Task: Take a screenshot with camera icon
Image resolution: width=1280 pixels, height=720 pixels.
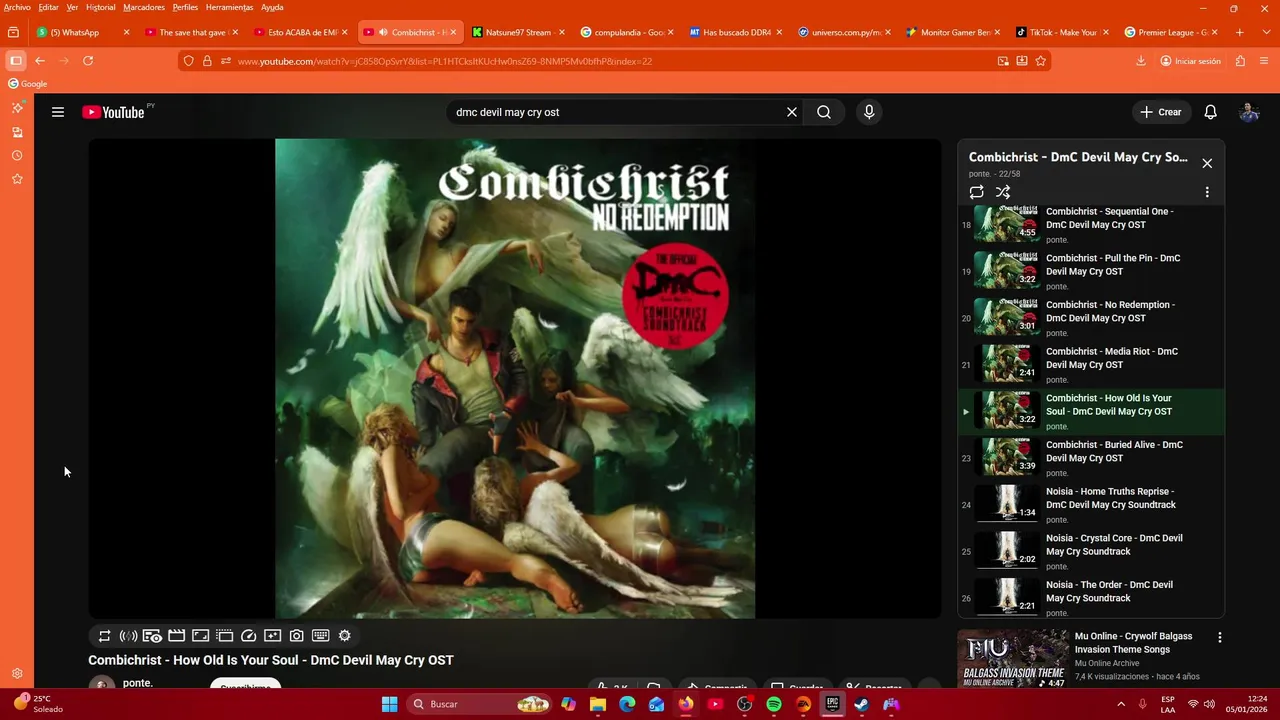Action: click(x=296, y=636)
